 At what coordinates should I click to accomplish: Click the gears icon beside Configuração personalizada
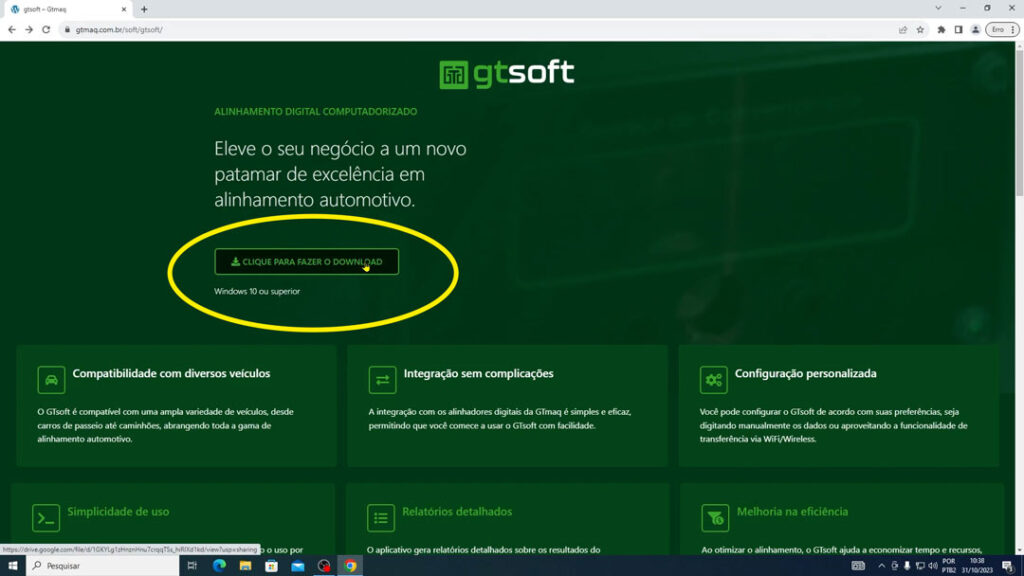(713, 380)
